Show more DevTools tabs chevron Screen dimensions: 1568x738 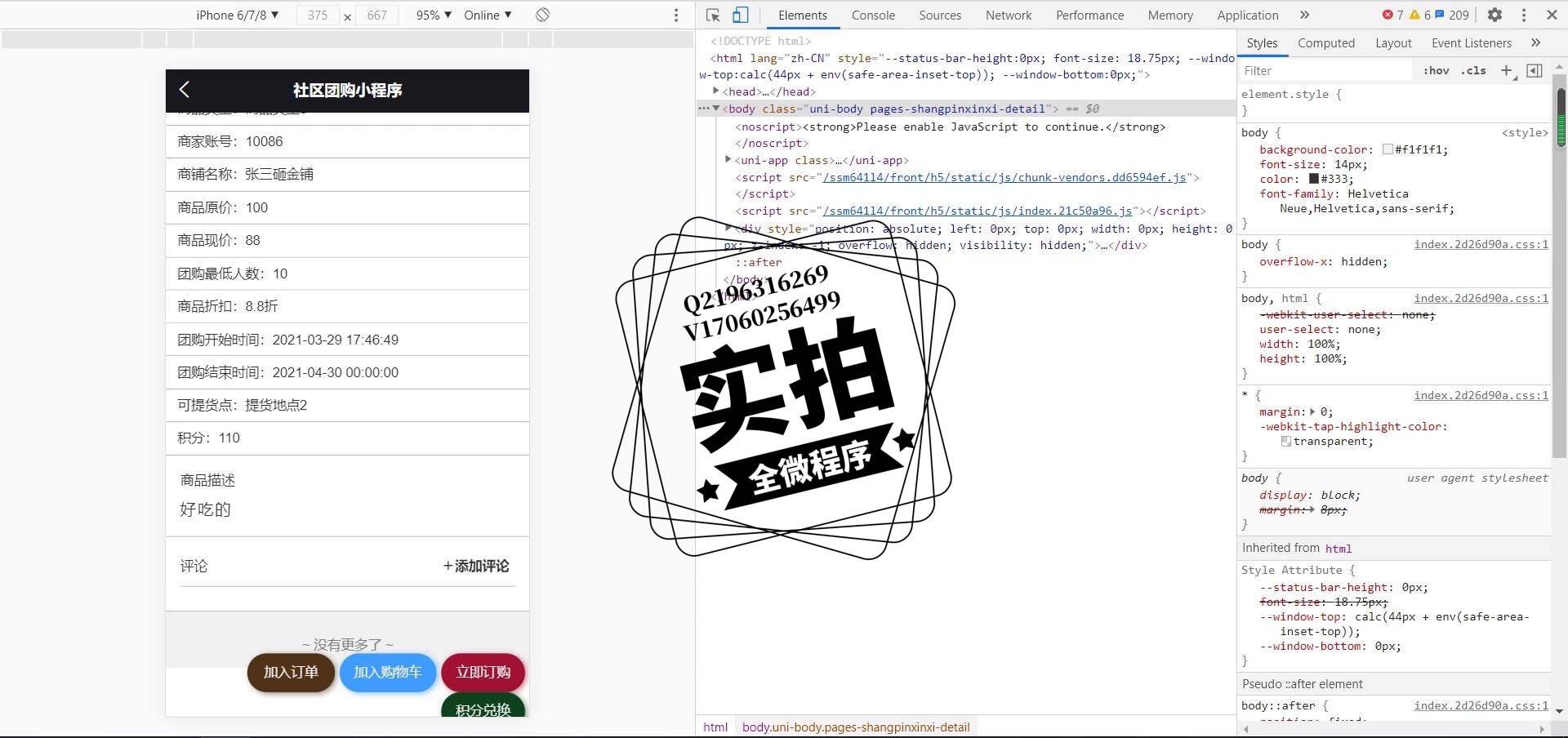click(x=1304, y=15)
